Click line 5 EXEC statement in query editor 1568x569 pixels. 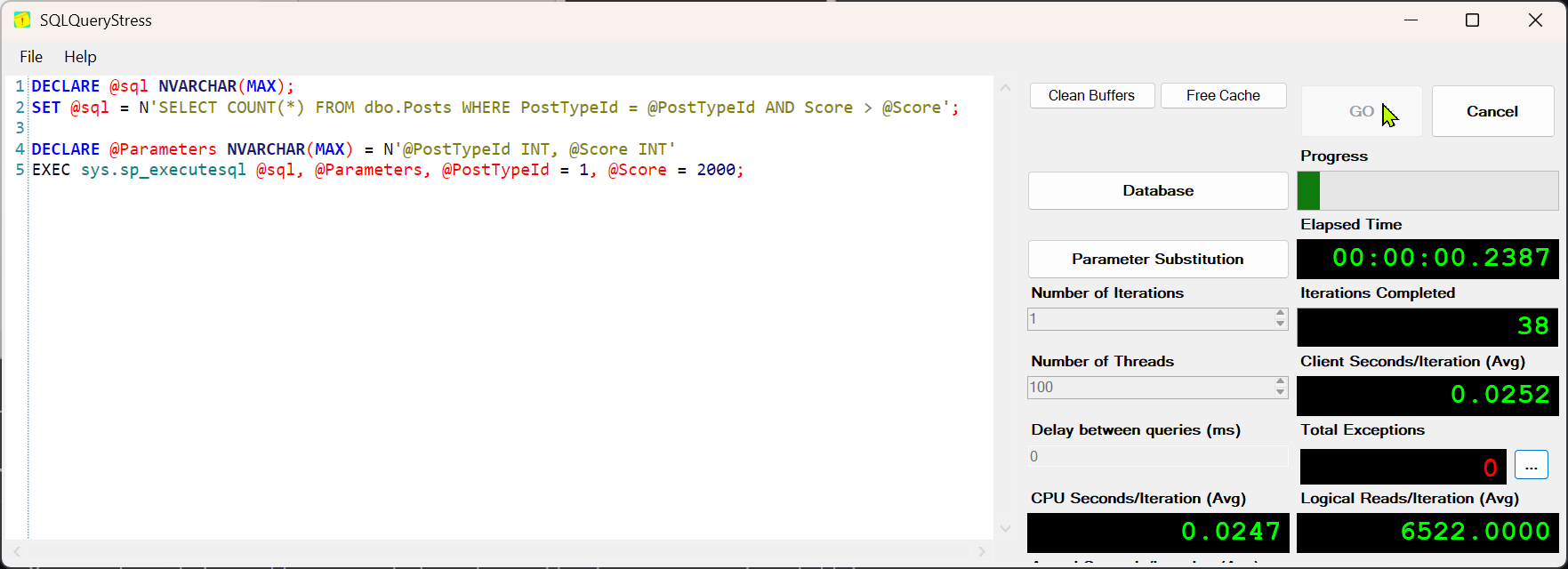pos(387,170)
